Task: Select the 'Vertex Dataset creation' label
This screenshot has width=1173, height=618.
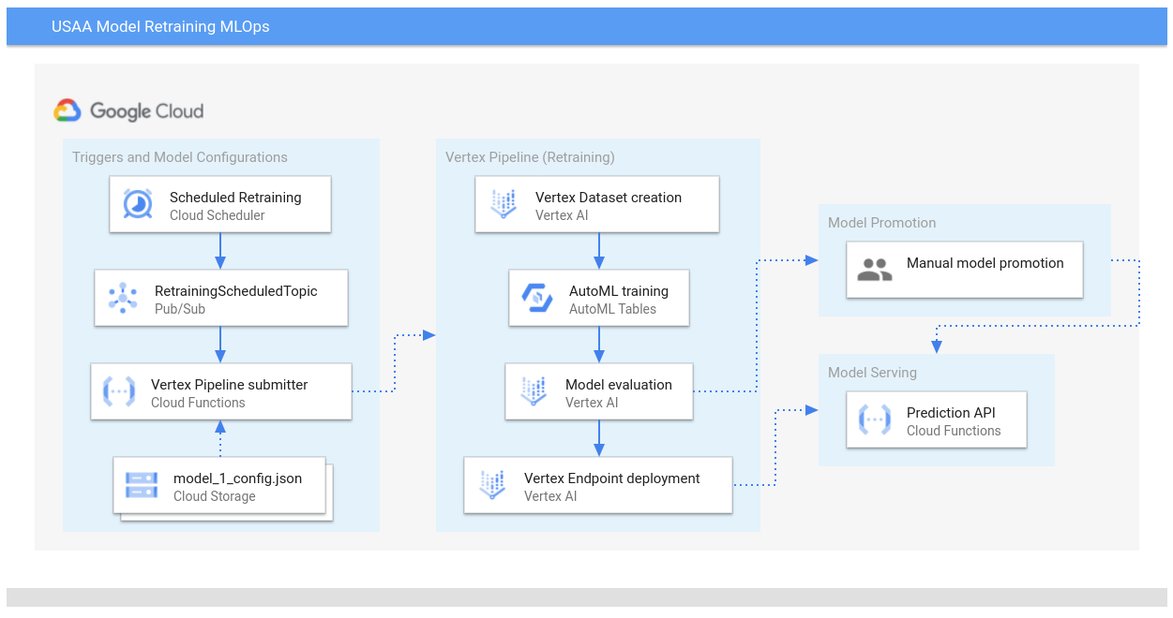Action: pyautogui.click(x=609, y=198)
